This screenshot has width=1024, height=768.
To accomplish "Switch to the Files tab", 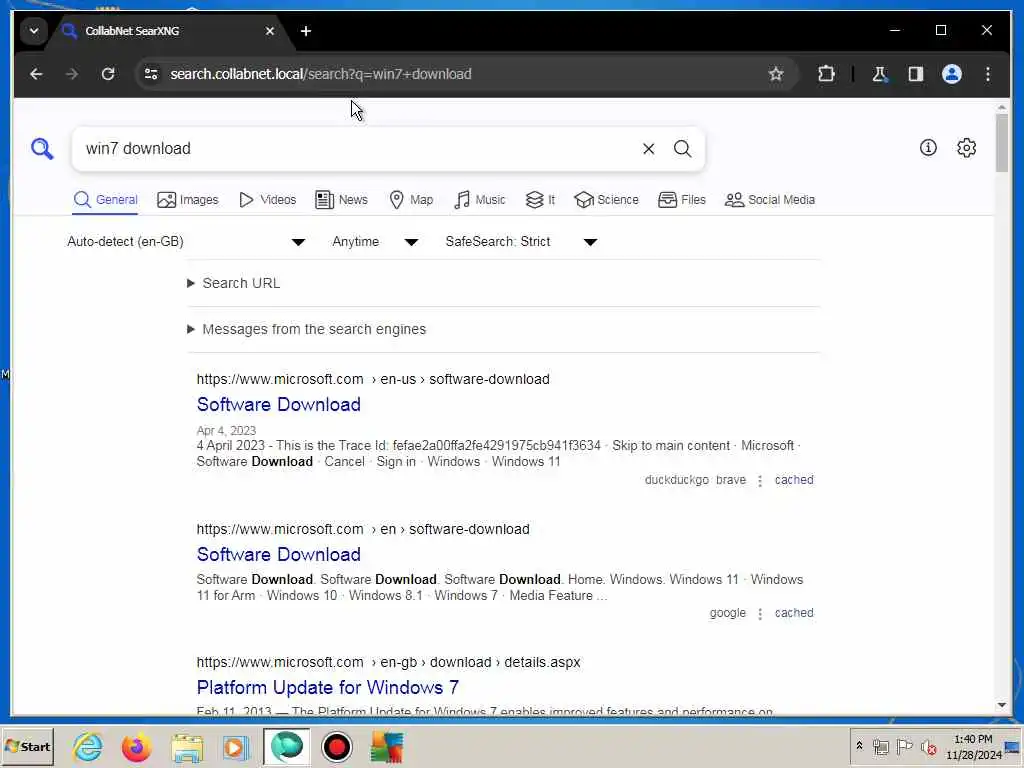I will (x=682, y=200).
